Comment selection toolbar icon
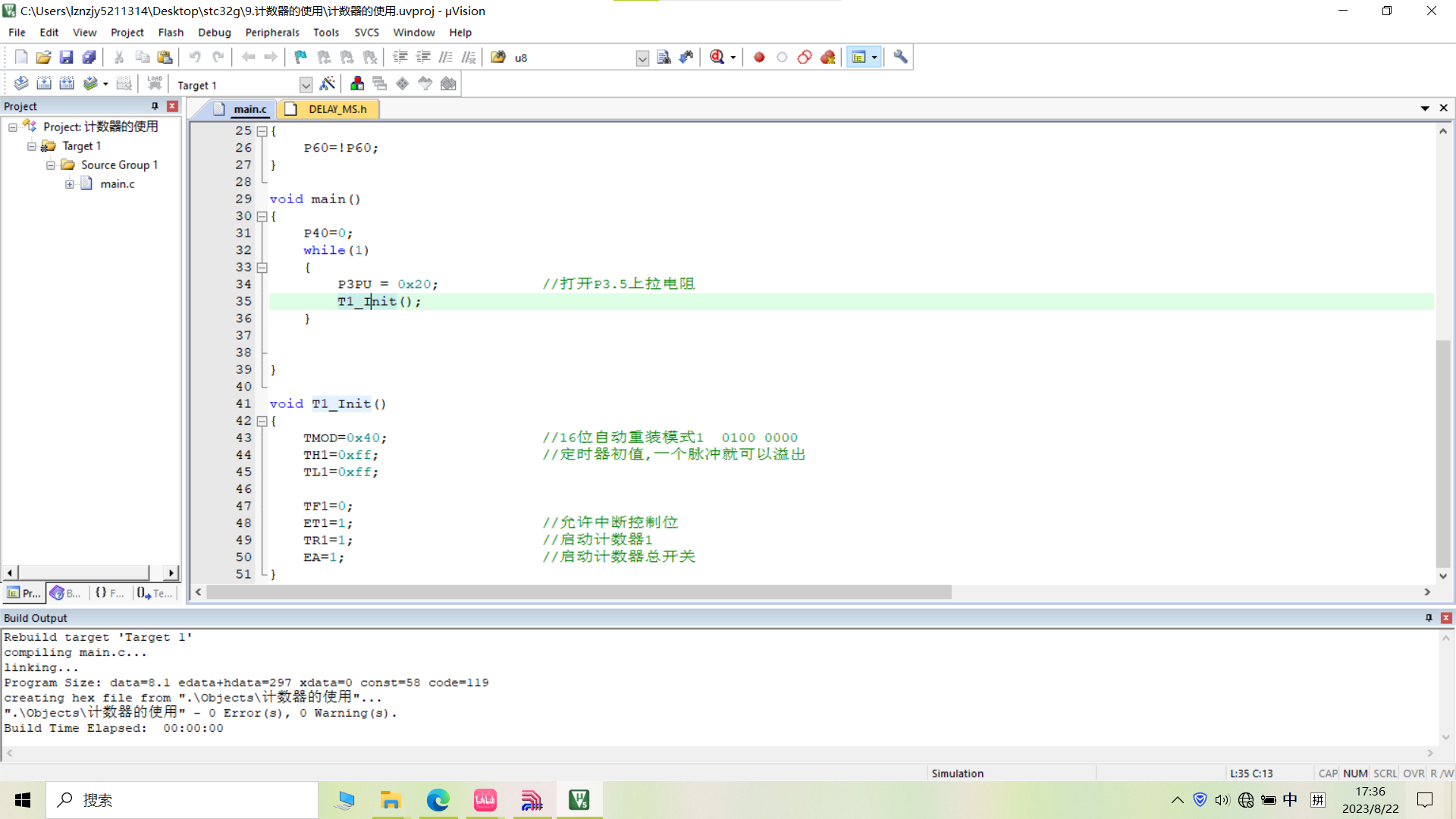This screenshot has height=819, width=1456. coord(446,57)
